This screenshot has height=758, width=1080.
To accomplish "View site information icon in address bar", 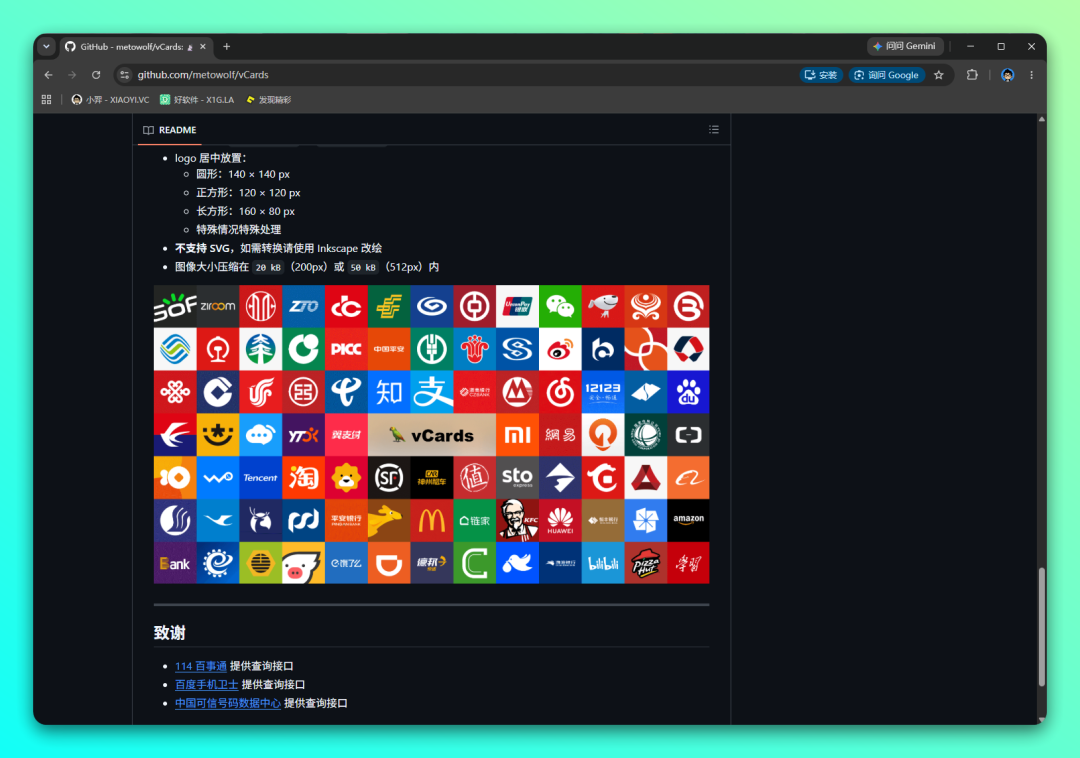I will click(x=125, y=75).
